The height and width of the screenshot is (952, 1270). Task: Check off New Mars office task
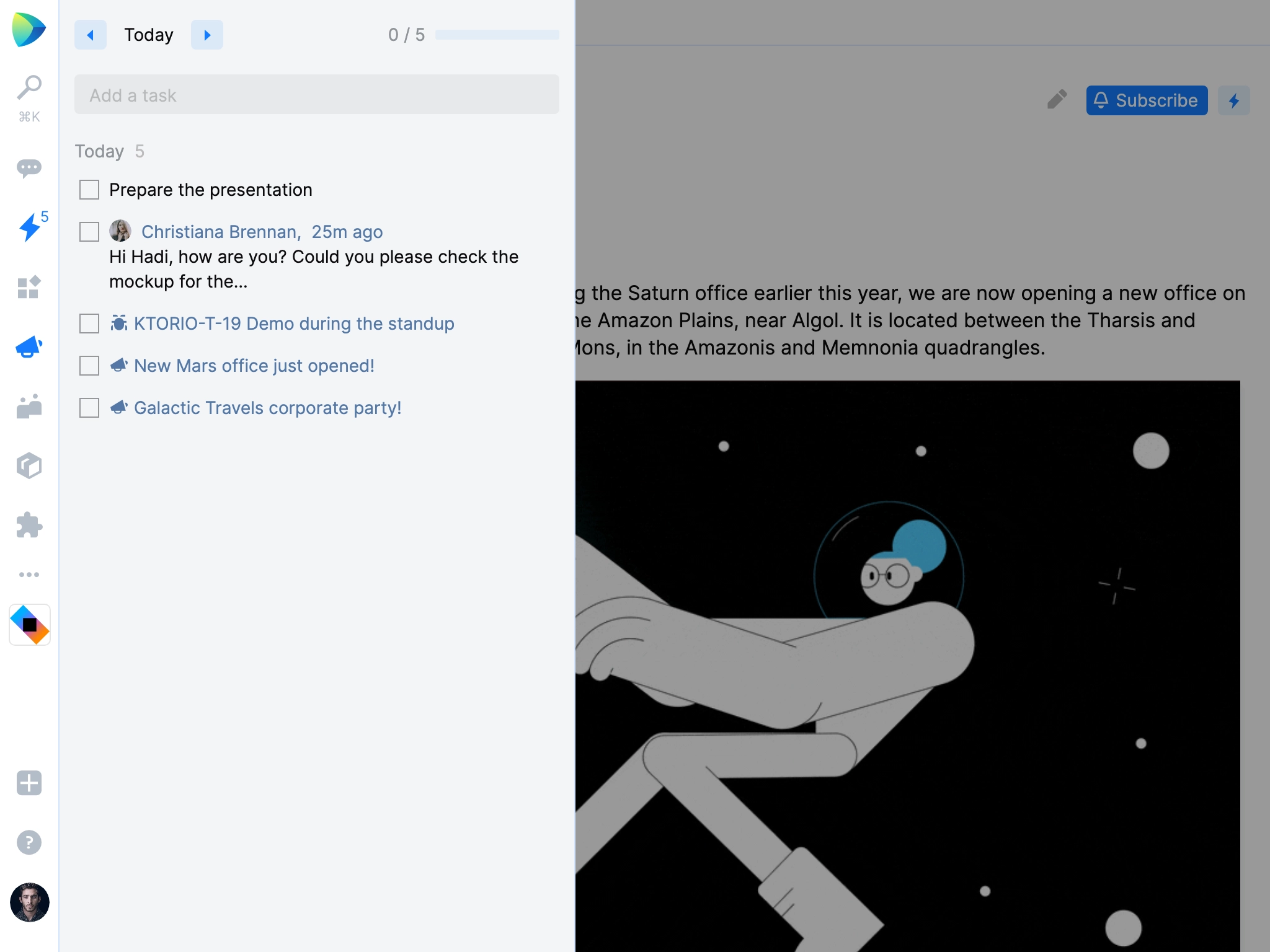coord(89,366)
